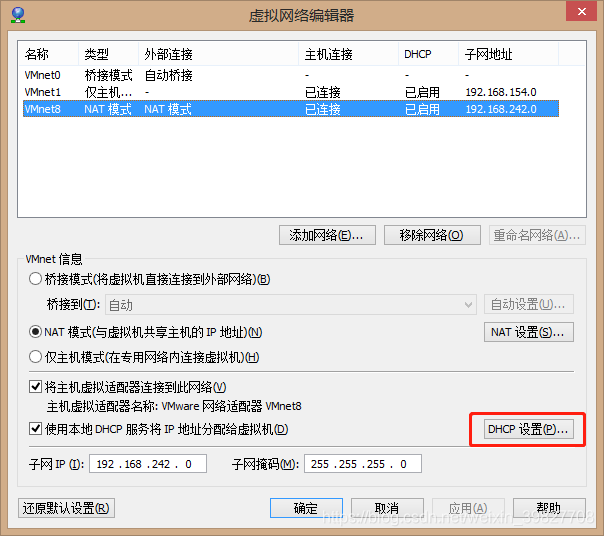The height and width of the screenshot is (536, 604).
Task: Open 自动设置(U)... button
Action: click(x=528, y=304)
